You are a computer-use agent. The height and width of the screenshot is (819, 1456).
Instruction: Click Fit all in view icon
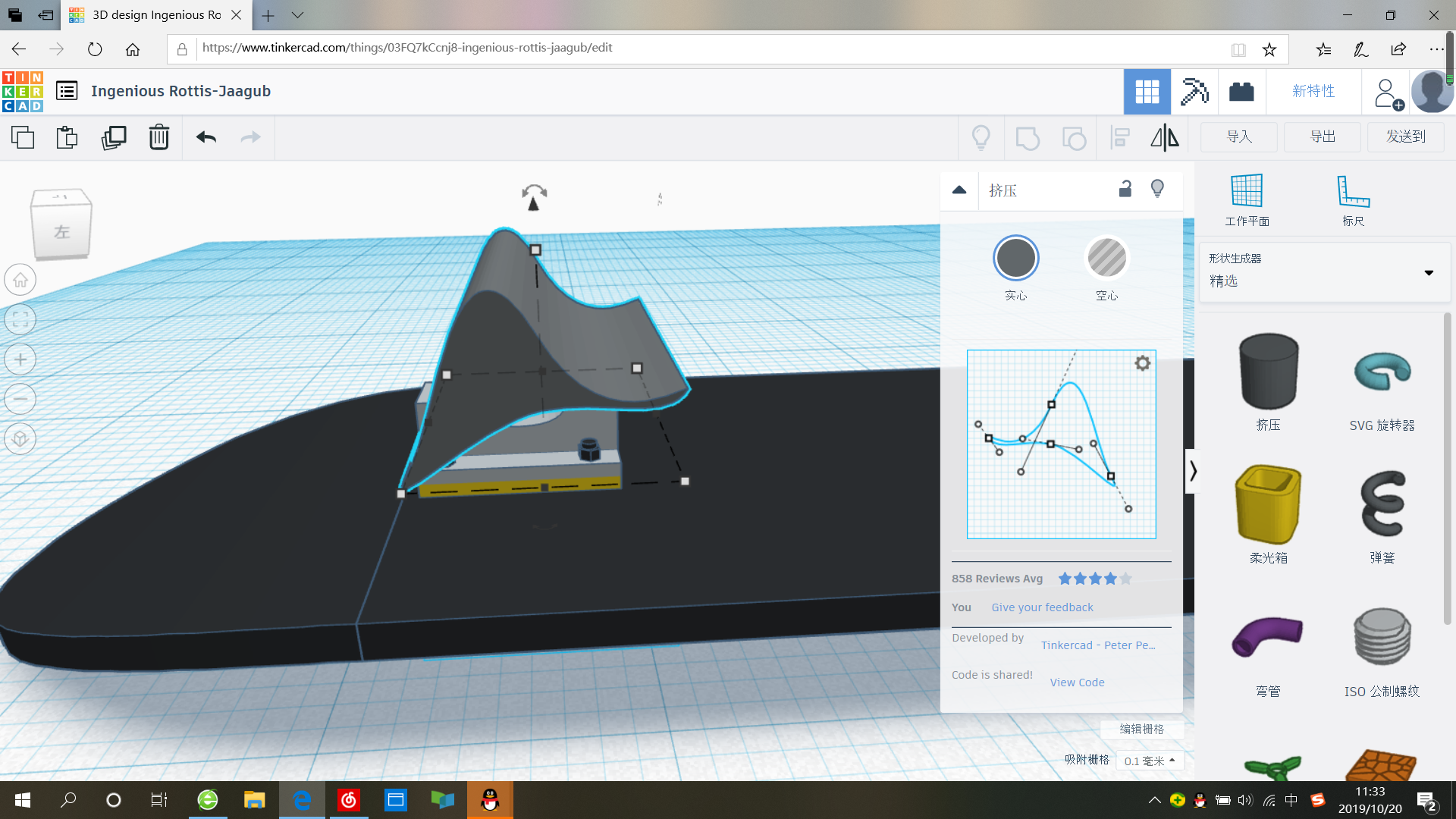point(20,319)
